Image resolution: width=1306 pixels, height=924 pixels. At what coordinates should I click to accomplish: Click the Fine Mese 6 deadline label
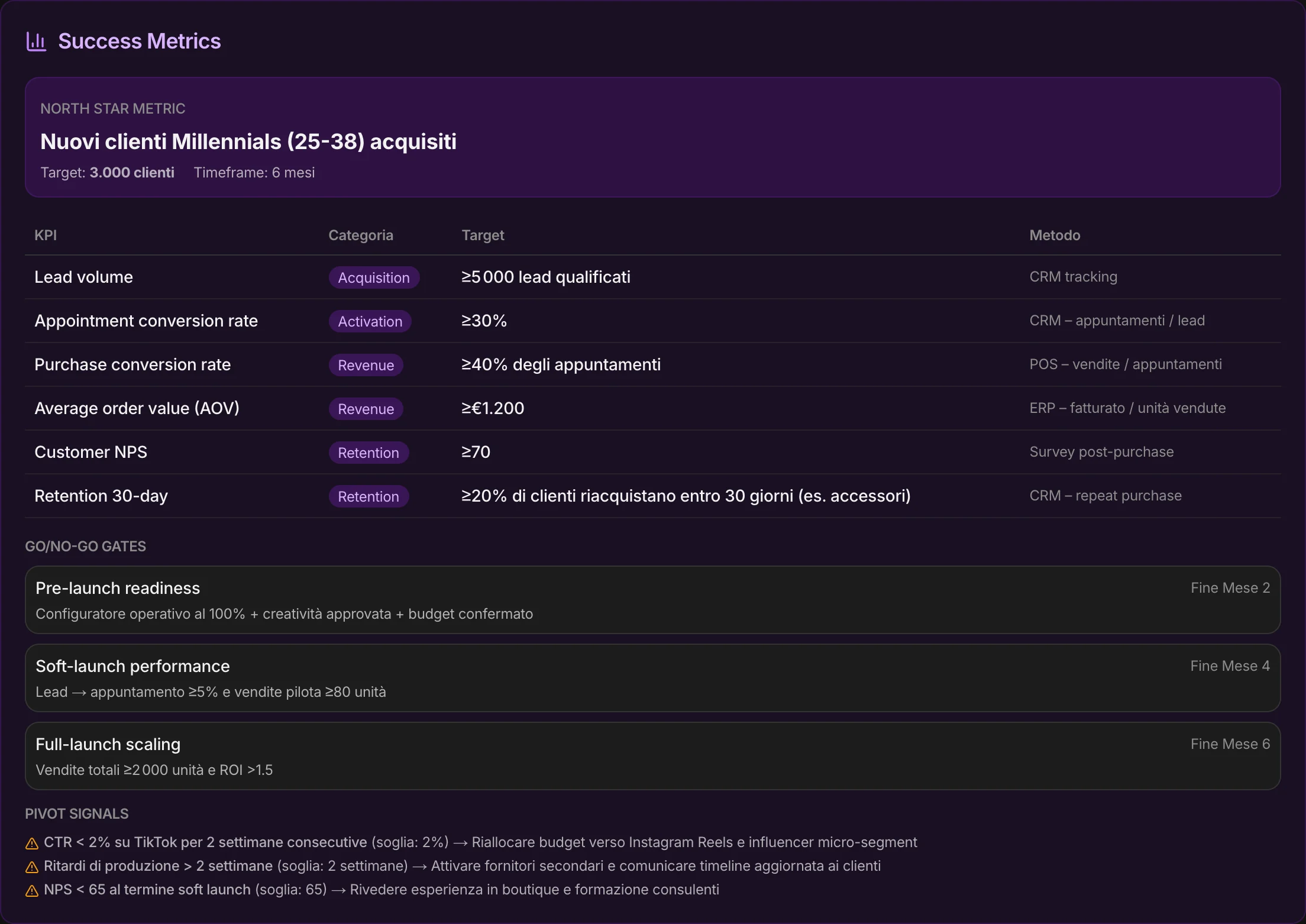coord(1230,744)
